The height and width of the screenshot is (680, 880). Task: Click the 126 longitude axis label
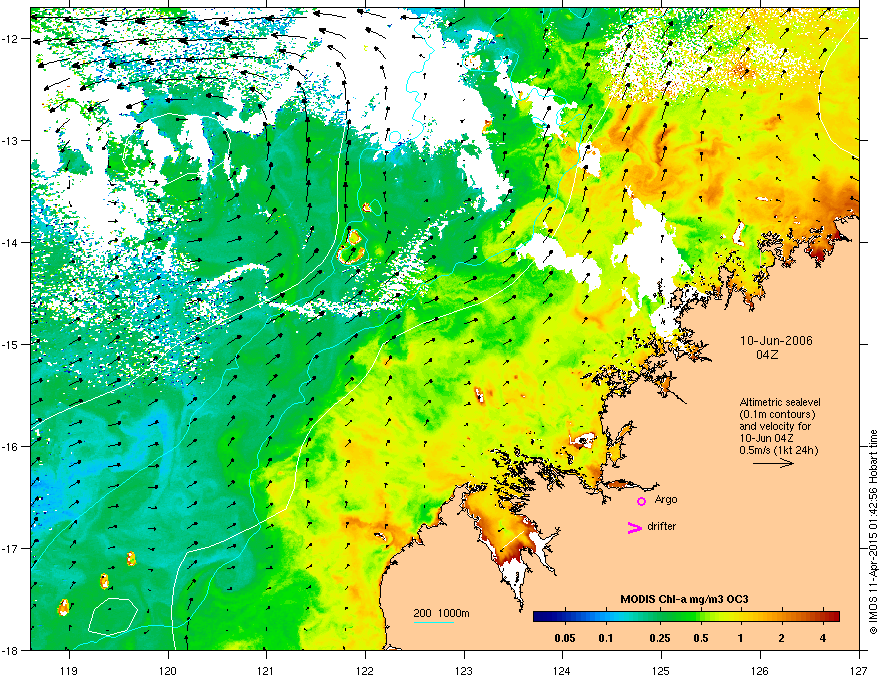tap(760, 670)
